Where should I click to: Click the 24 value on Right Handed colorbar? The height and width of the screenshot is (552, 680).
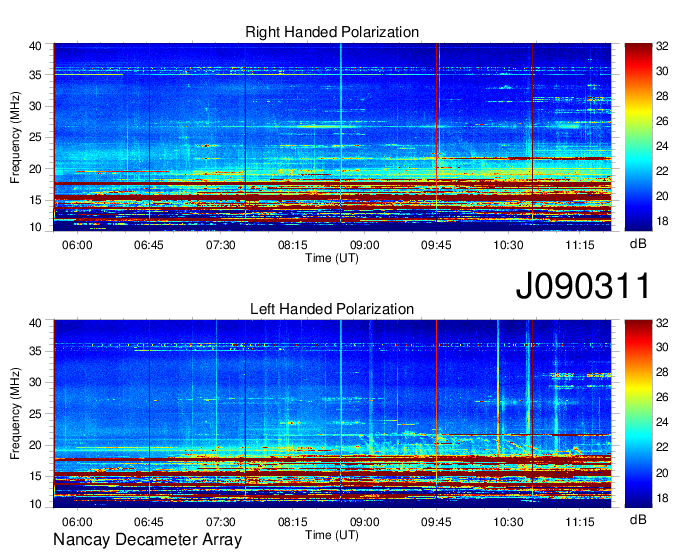point(662,146)
